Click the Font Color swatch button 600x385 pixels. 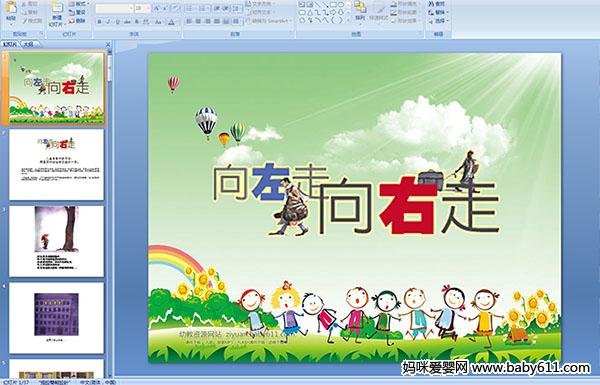coord(171,22)
